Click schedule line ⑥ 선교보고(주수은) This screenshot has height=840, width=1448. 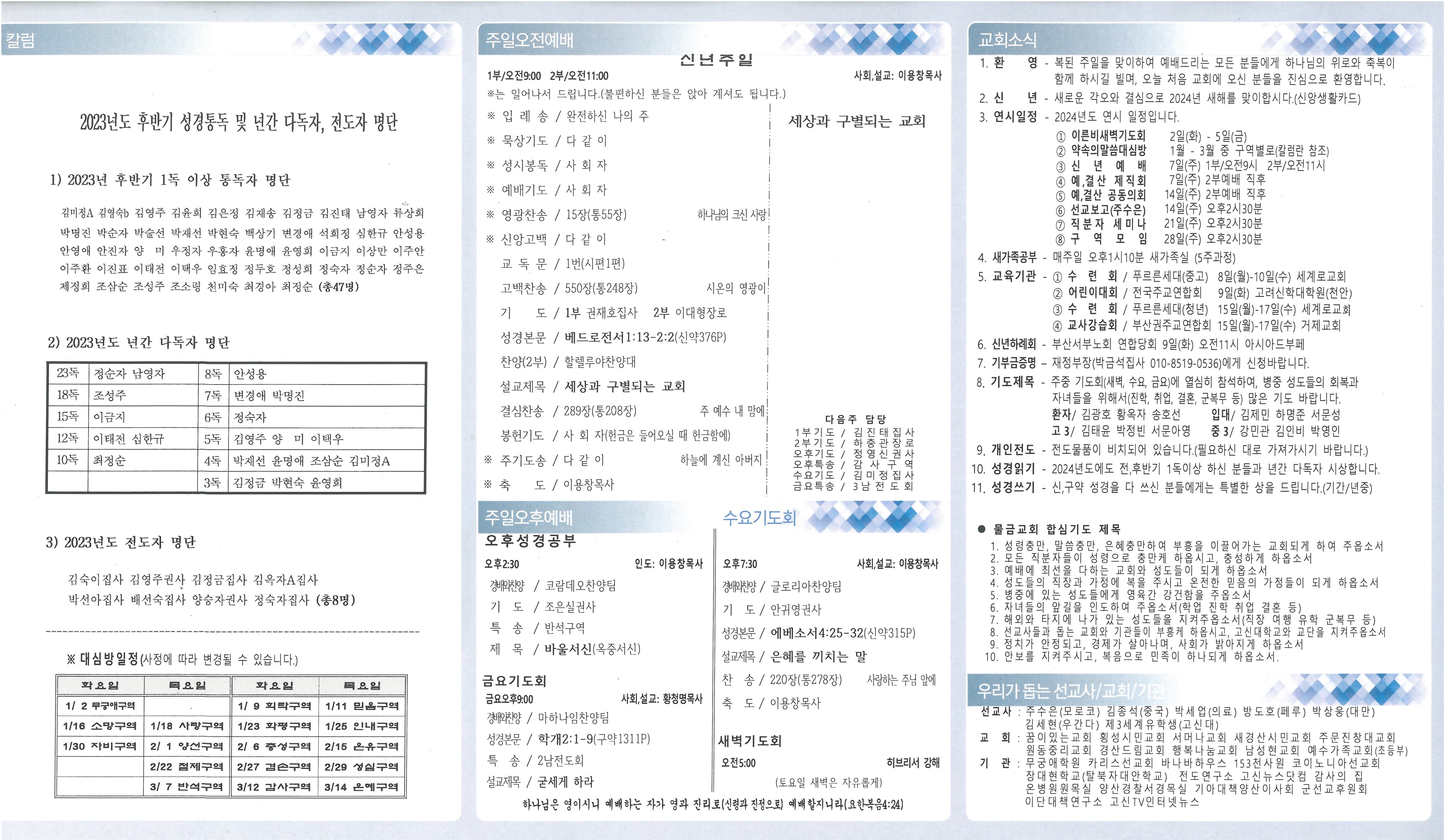tap(1159, 210)
